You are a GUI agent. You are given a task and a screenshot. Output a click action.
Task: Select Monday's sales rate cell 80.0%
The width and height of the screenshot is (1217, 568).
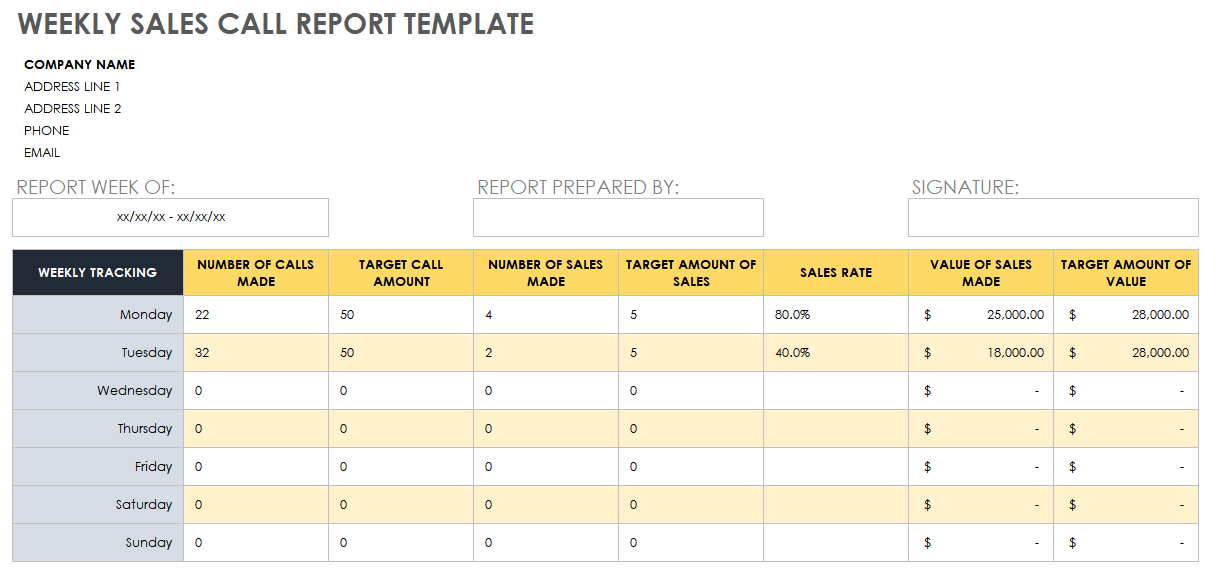pos(836,315)
